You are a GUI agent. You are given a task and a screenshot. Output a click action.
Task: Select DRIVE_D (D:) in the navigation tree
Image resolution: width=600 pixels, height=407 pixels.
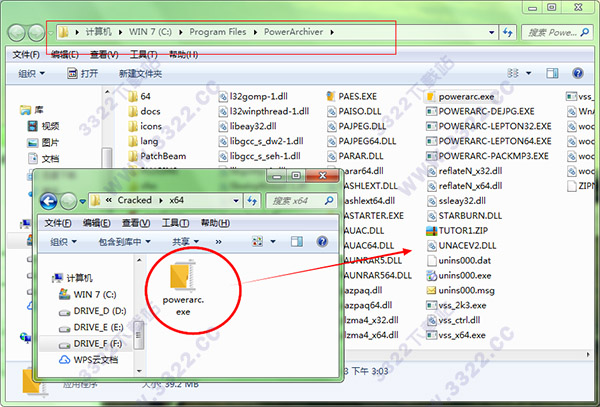click(x=93, y=311)
